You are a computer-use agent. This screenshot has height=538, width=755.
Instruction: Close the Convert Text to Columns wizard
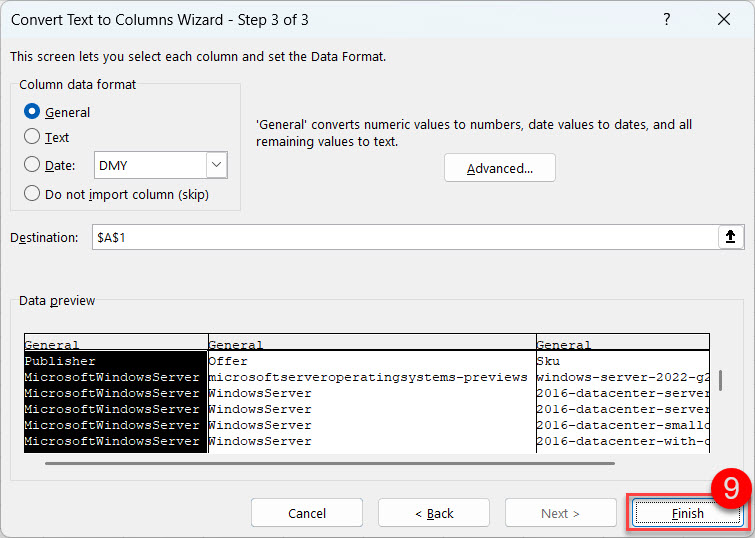pyautogui.click(x=724, y=20)
